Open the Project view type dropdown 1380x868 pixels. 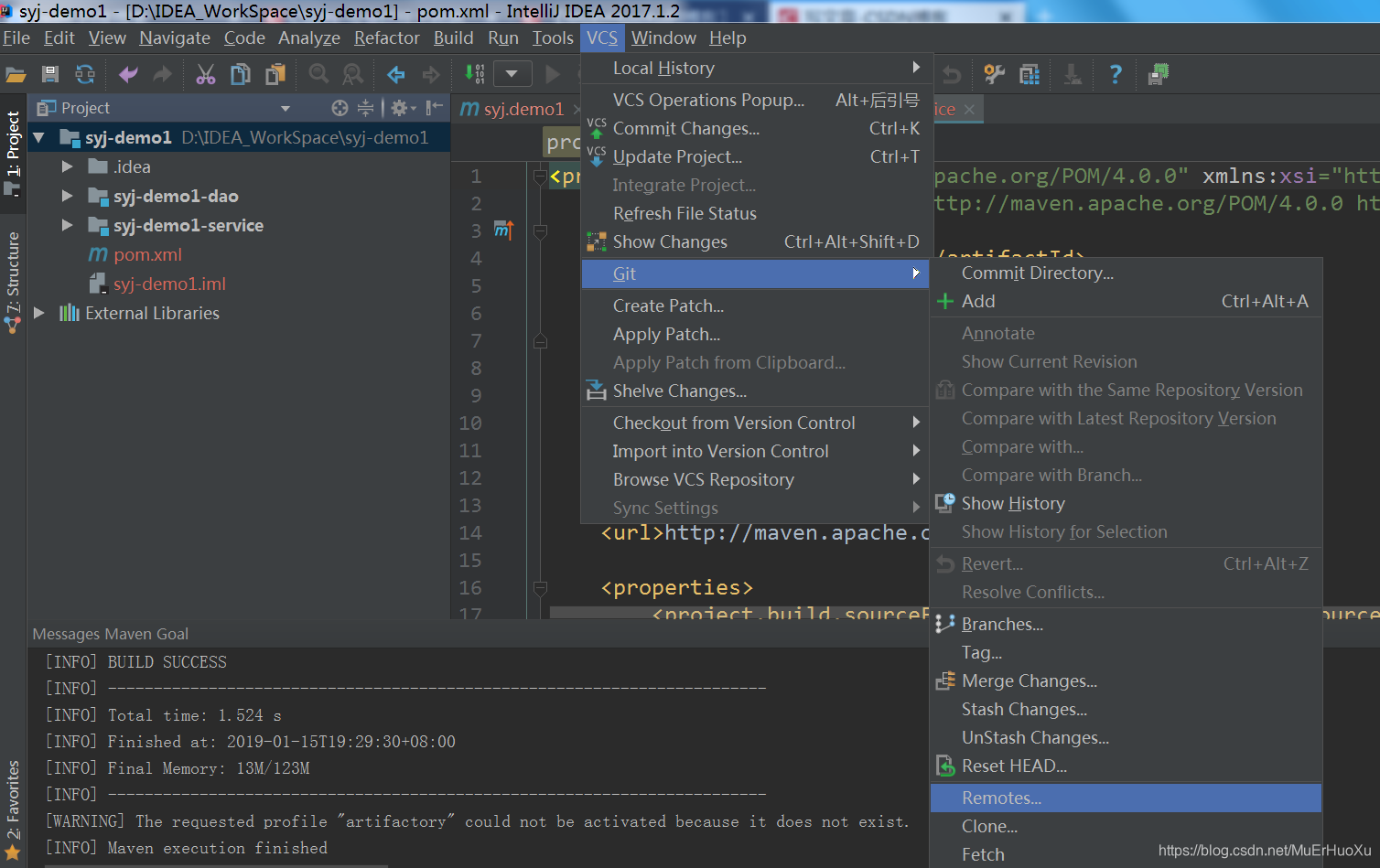click(286, 108)
